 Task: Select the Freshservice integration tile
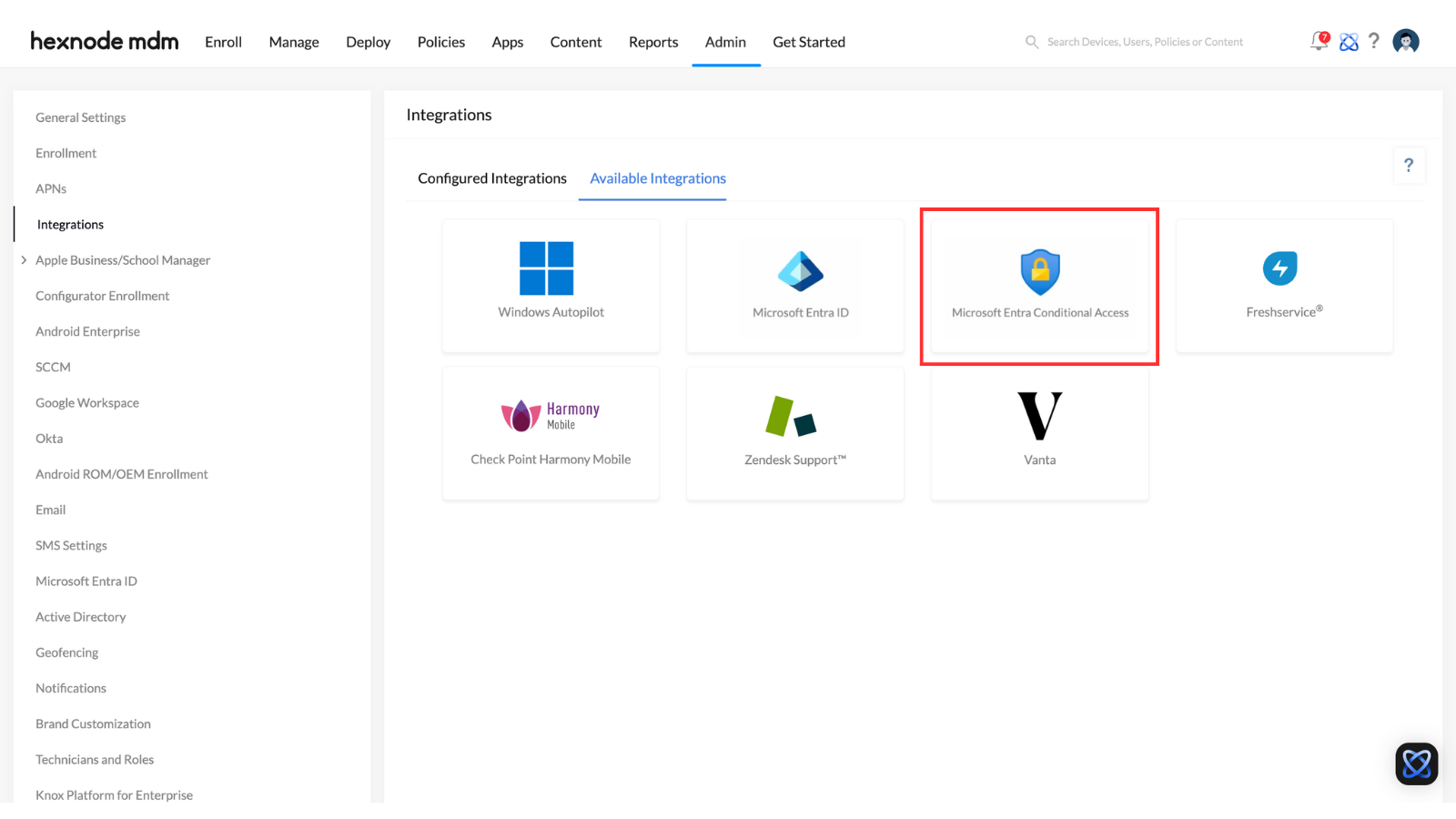pos(1283,285)
